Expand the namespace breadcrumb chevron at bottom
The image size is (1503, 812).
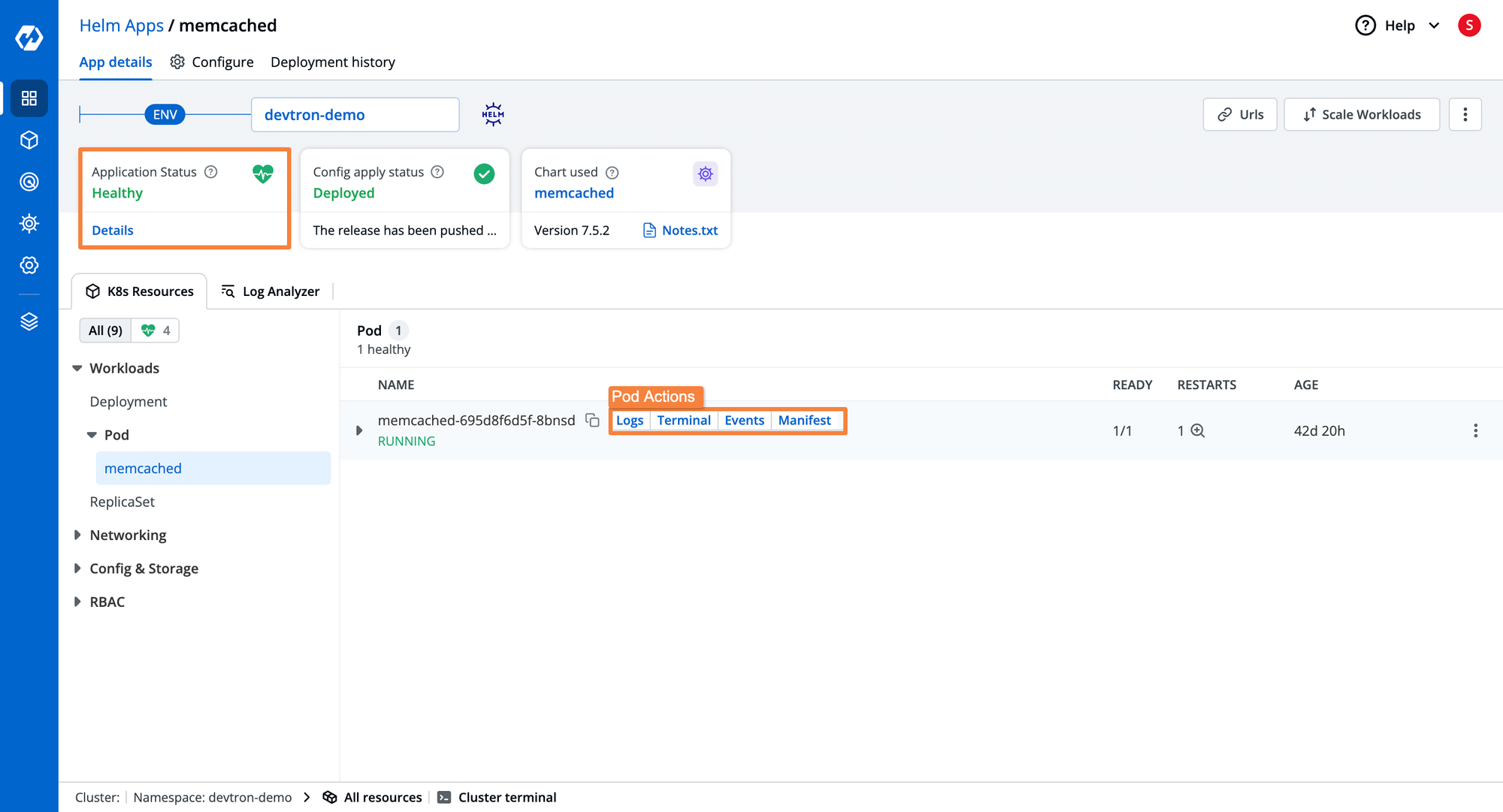coord(307,798)
